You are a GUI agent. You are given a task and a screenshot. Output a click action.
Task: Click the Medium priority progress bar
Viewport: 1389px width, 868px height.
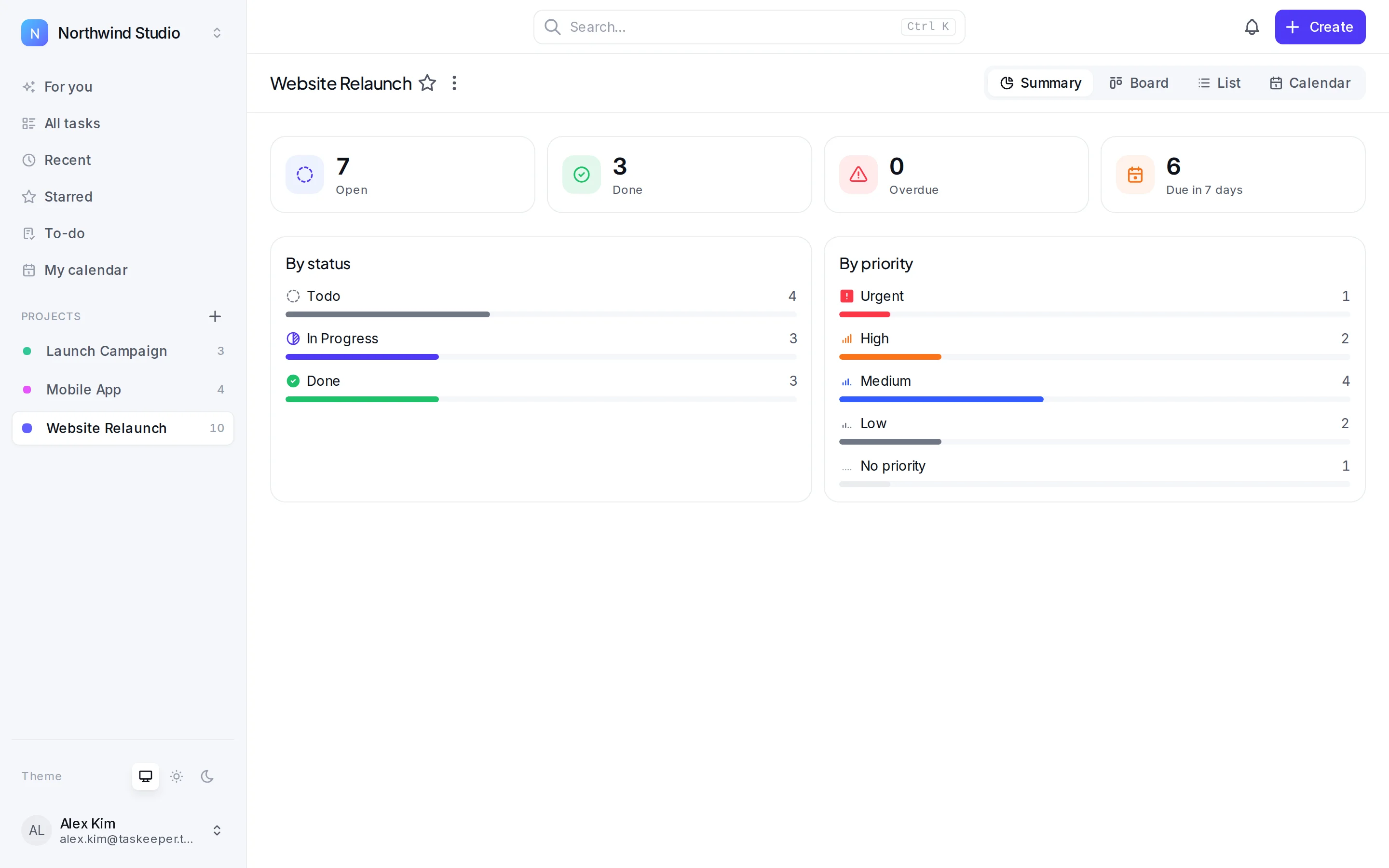pyautogui.click(x=1094, y=400)
